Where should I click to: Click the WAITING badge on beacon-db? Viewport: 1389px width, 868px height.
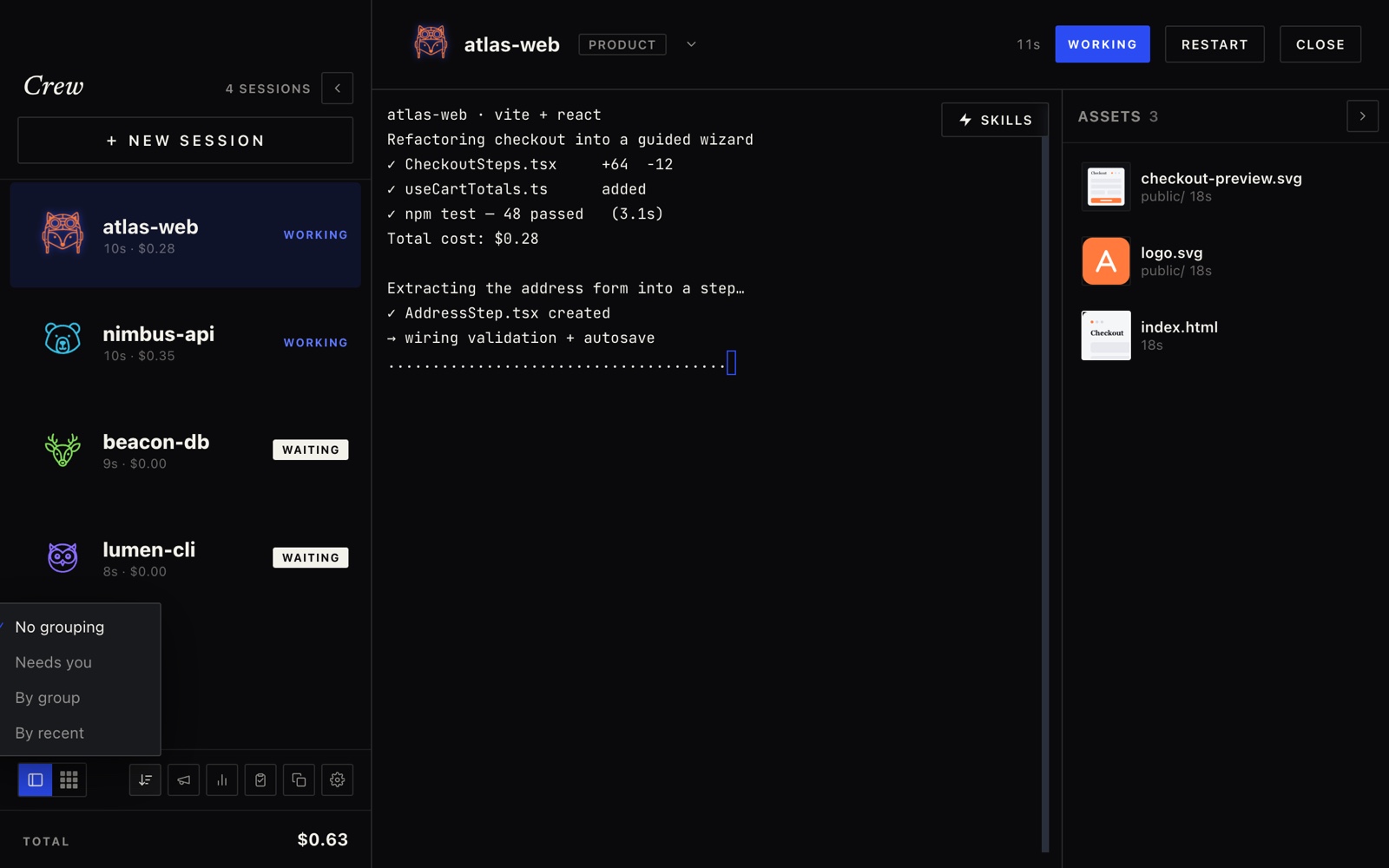tap(311, 450)
